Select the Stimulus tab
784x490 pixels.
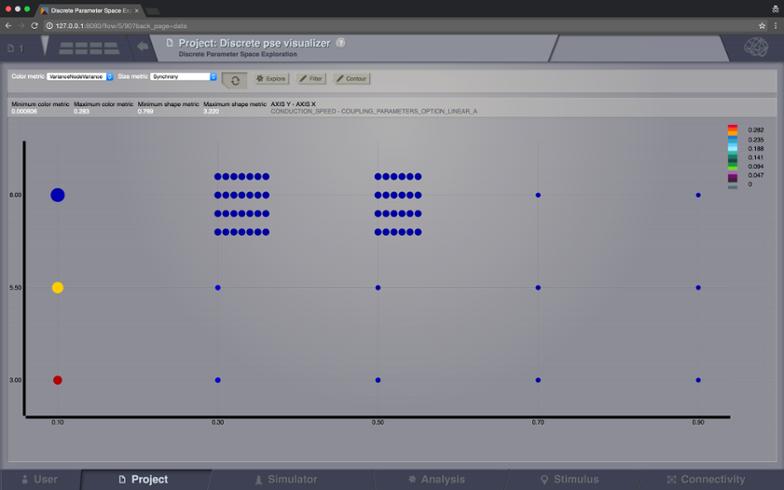[x=569, y=480]
